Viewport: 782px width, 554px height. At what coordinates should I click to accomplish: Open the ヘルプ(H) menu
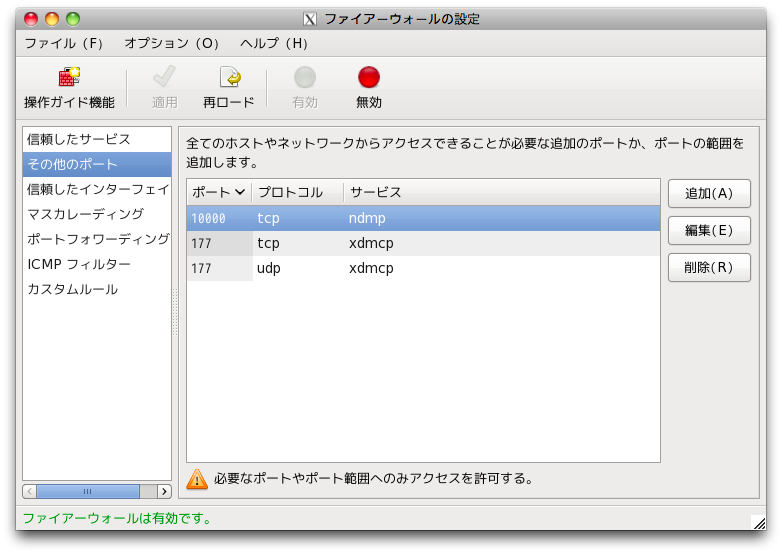(274, 44)
